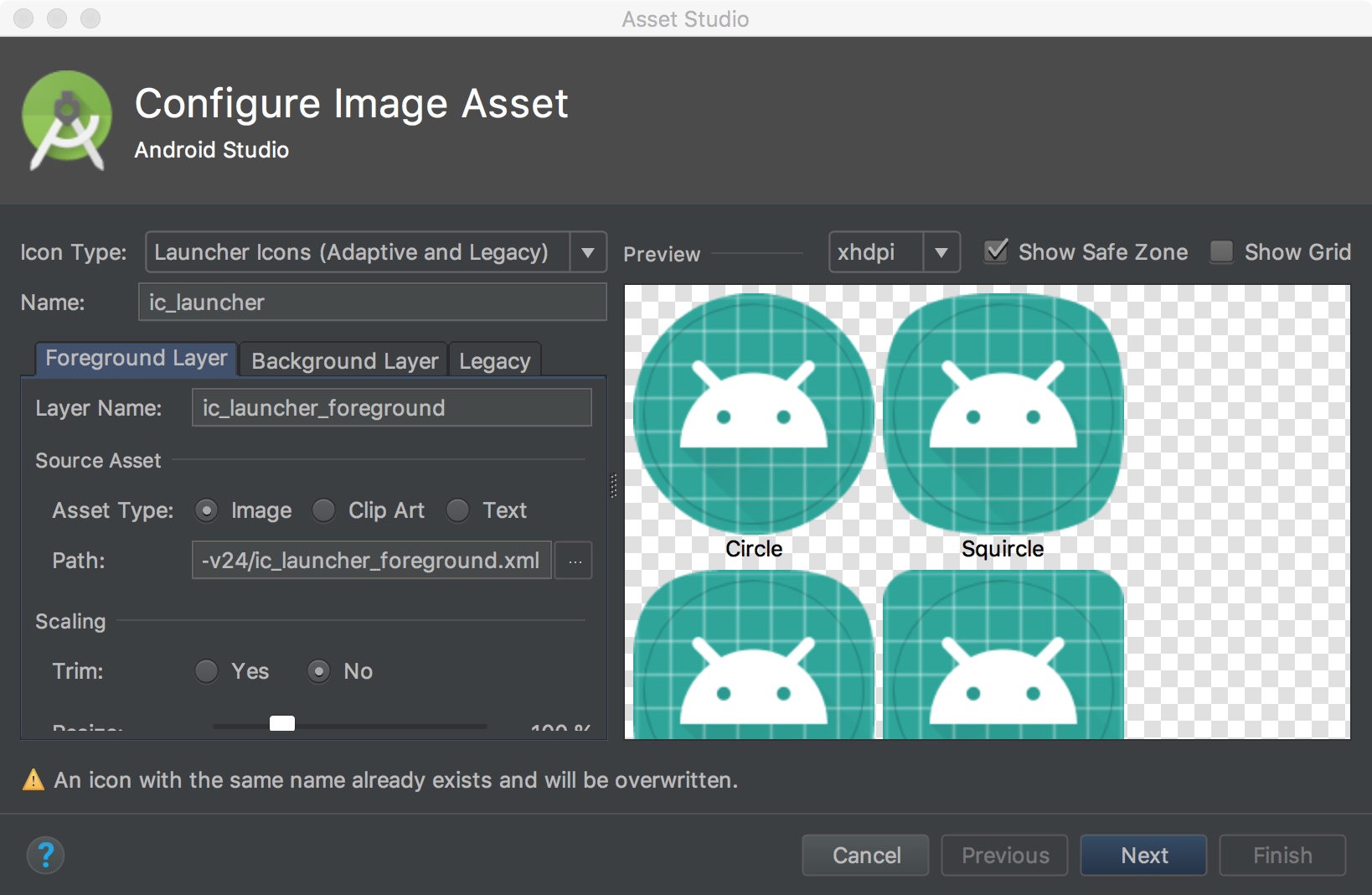Click the Next button
The width and height of the screenshot is (1372, 895).
click(x=1144, y=855)
